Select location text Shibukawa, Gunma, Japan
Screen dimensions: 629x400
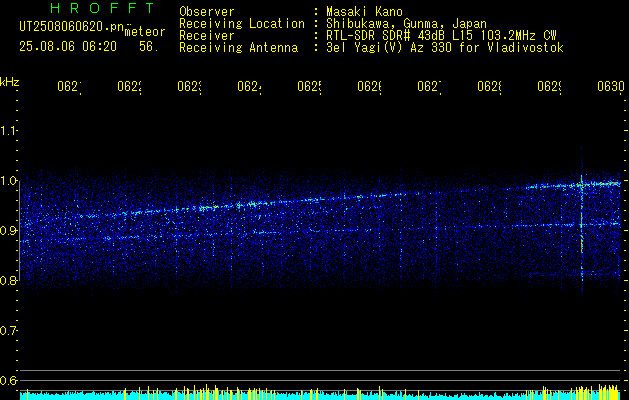[x=406, y=24]
